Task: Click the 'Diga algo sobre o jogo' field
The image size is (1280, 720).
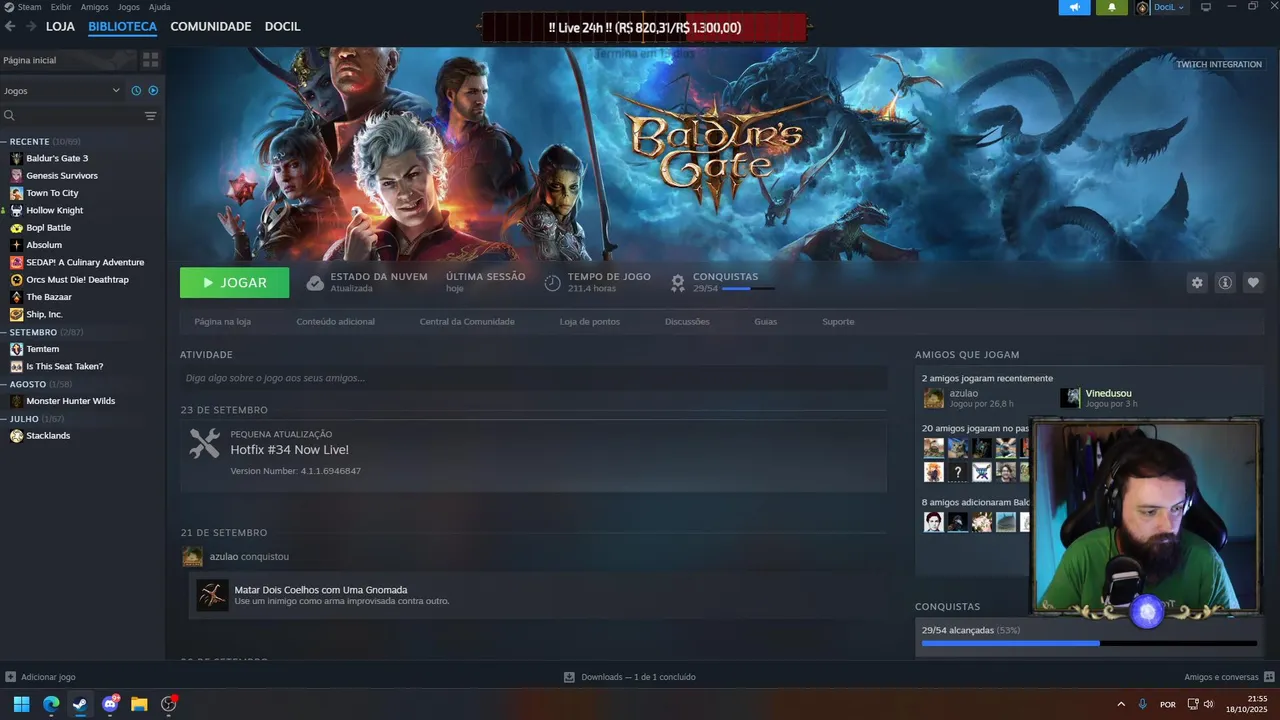Action: tap(533, 378)
